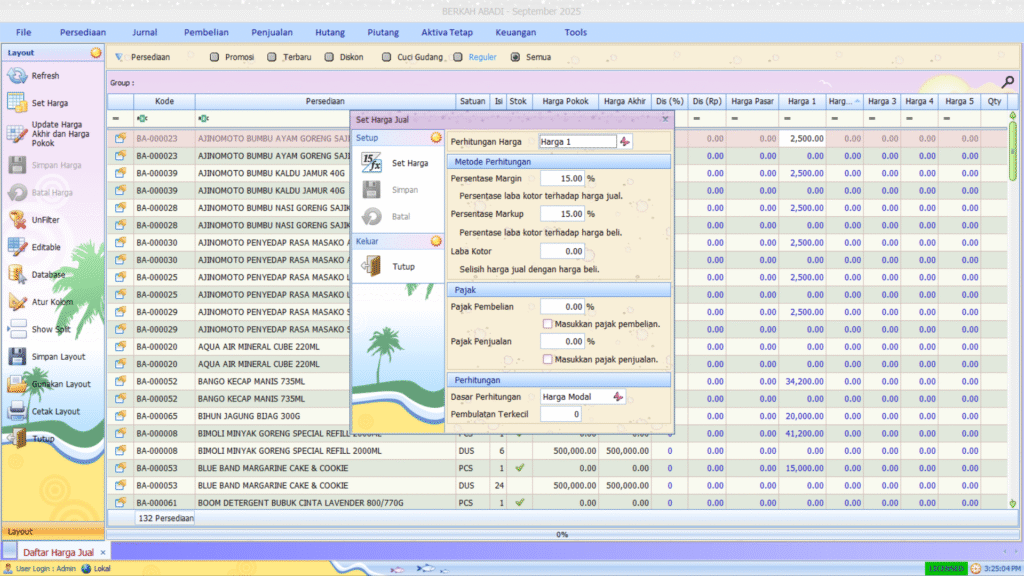This screenshot has width=1024, height=576.
Task: Enable Masukkan pajak pembelian checkbox
Action: [547, 324]
